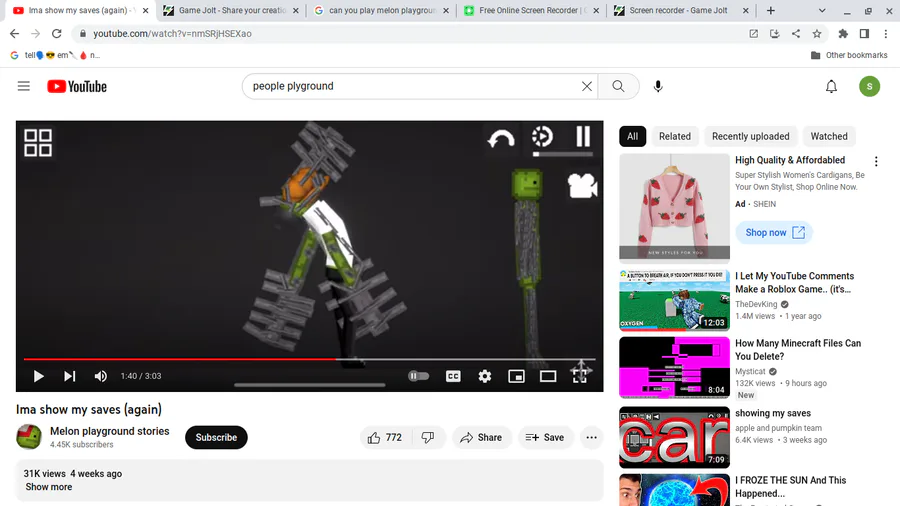This screenshot has height=506, width=900.
Task: Open account avatar menu
Action: click(869, 86)
